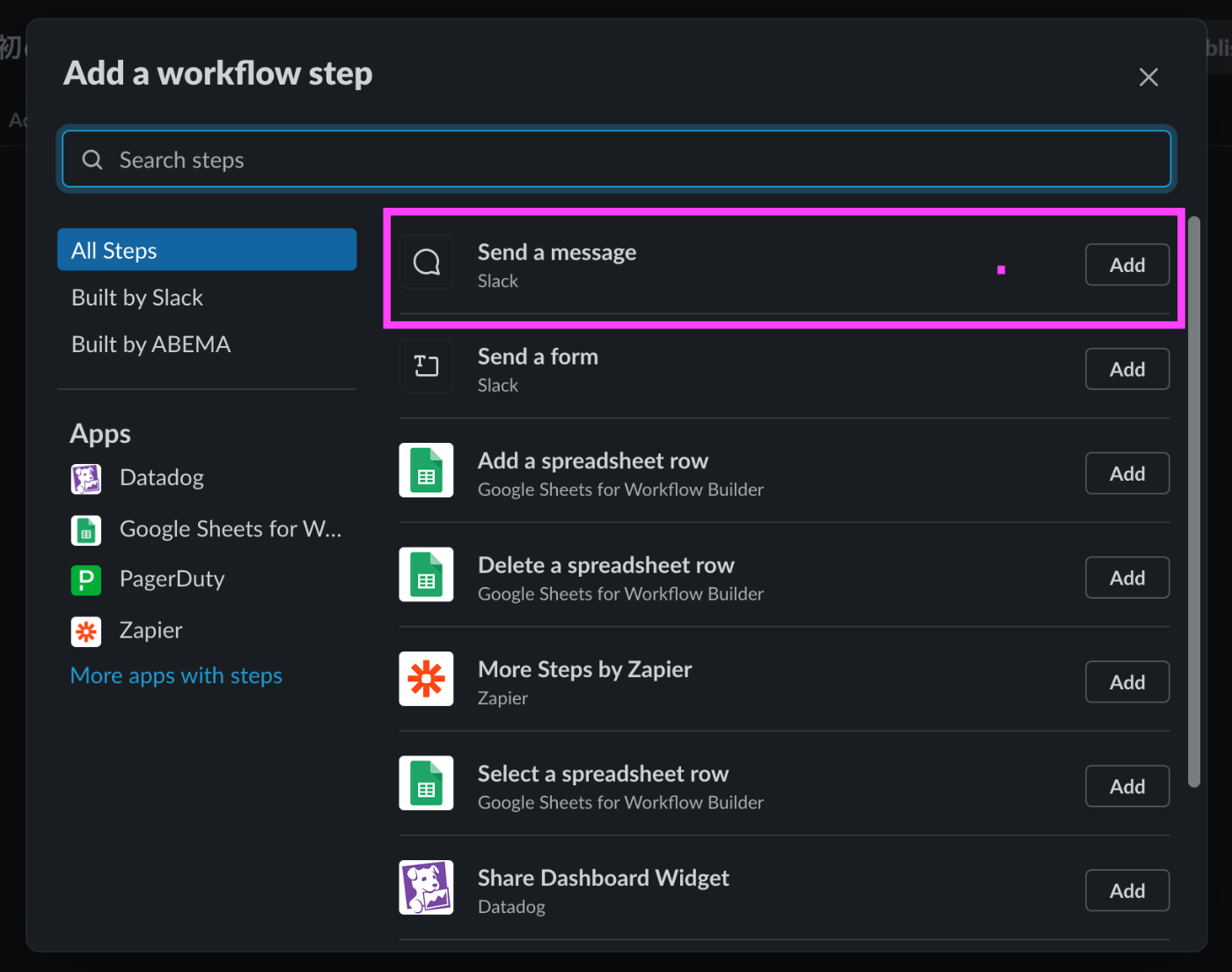The image size is (1232, 972).
Task: Open Zapier in the Apps list
Action: pyautogui.click(x=151, y=630)
